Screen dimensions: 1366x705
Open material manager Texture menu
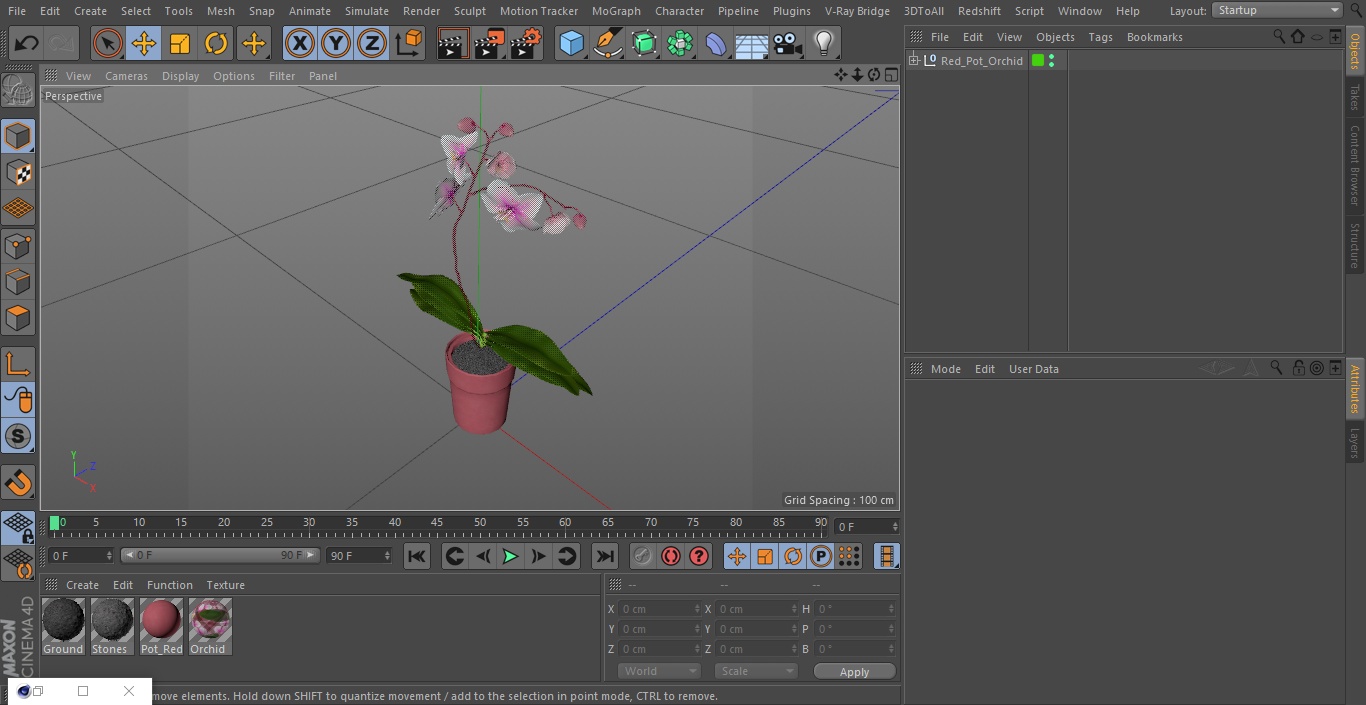click(x=225, y=585)
